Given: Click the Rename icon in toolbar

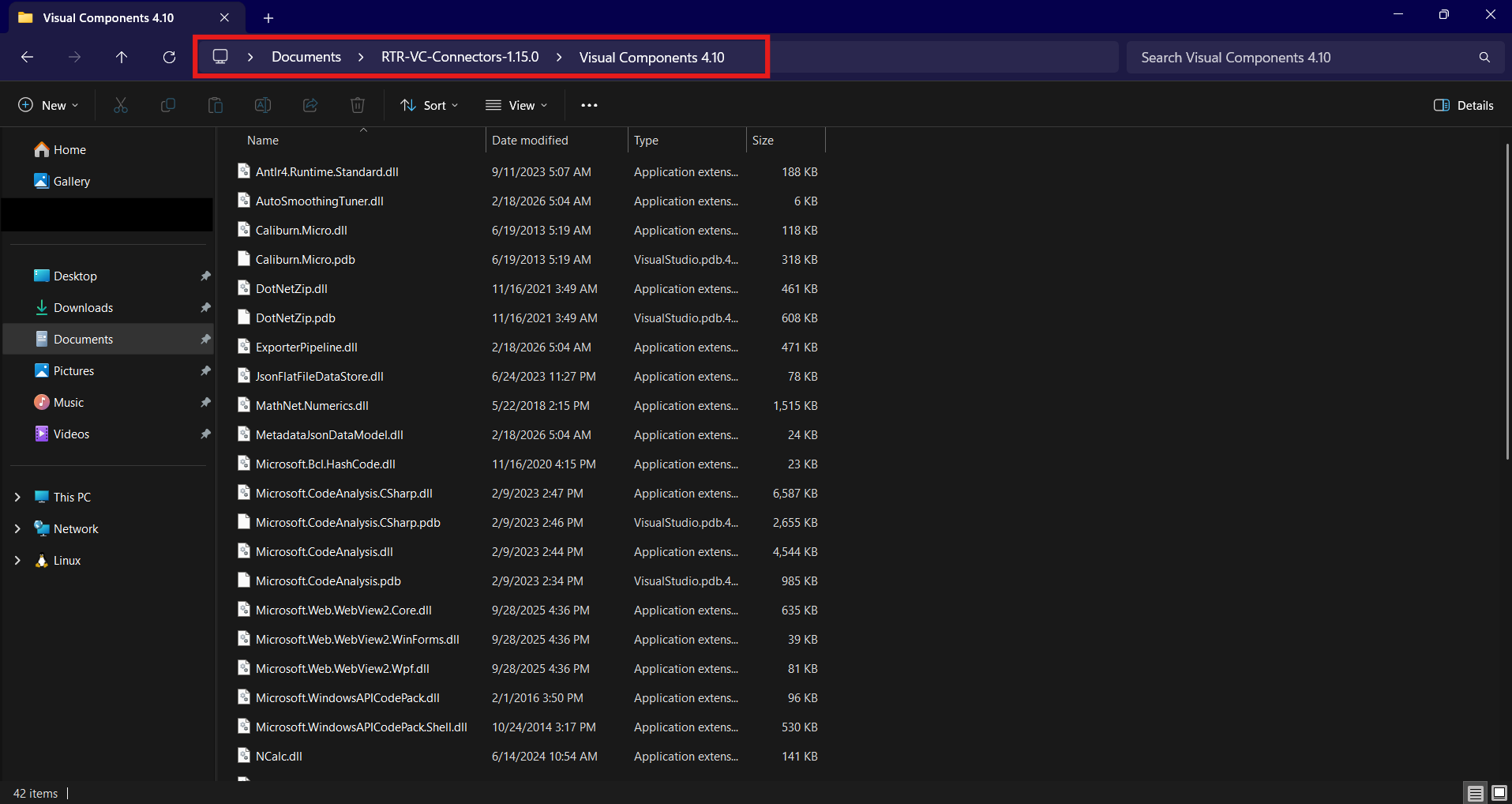Looking at the screenshot, I should 263,105.
